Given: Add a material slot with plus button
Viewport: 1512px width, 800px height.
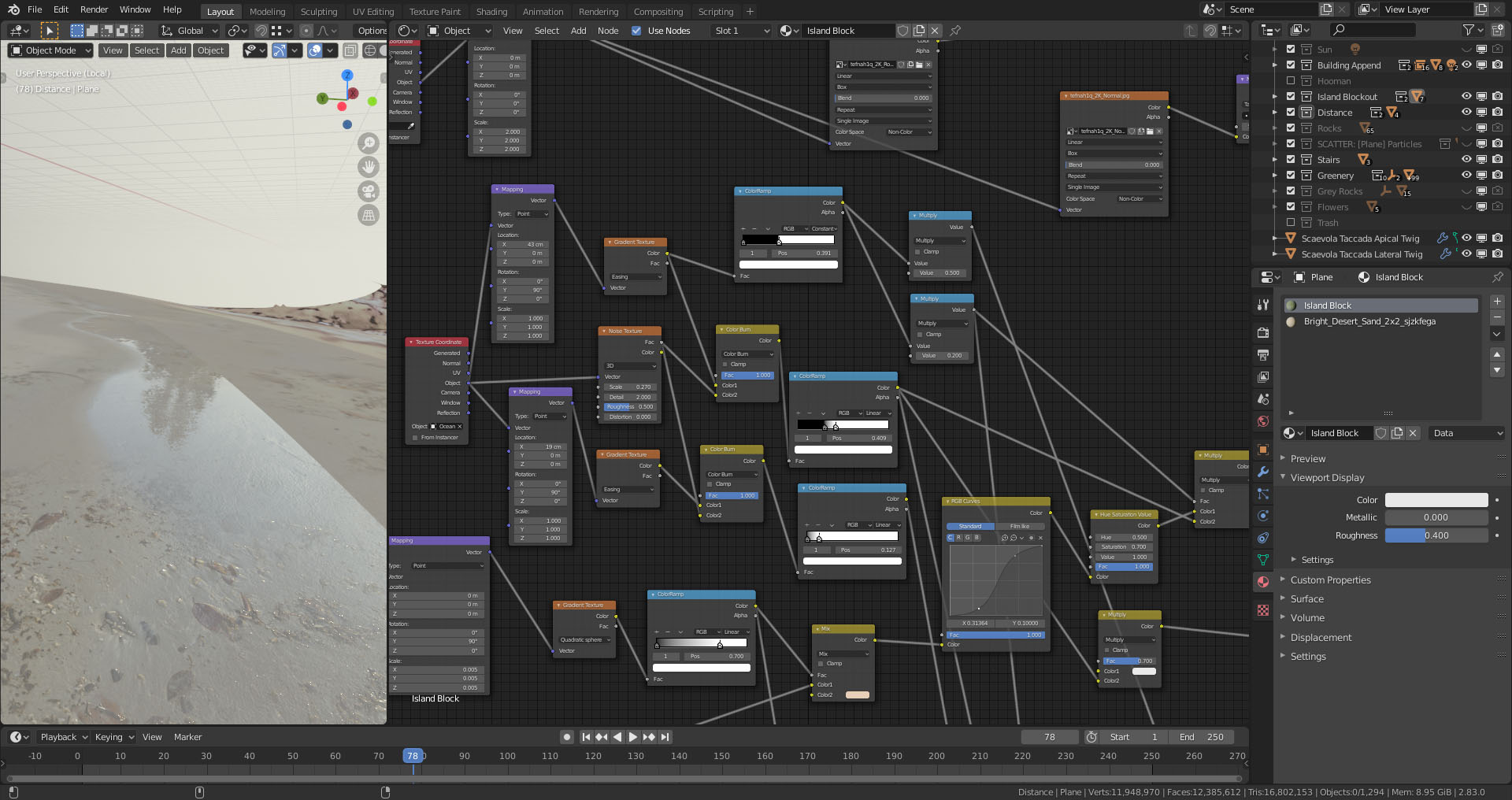Looking at the screenshot, I should click(1498, 302).
